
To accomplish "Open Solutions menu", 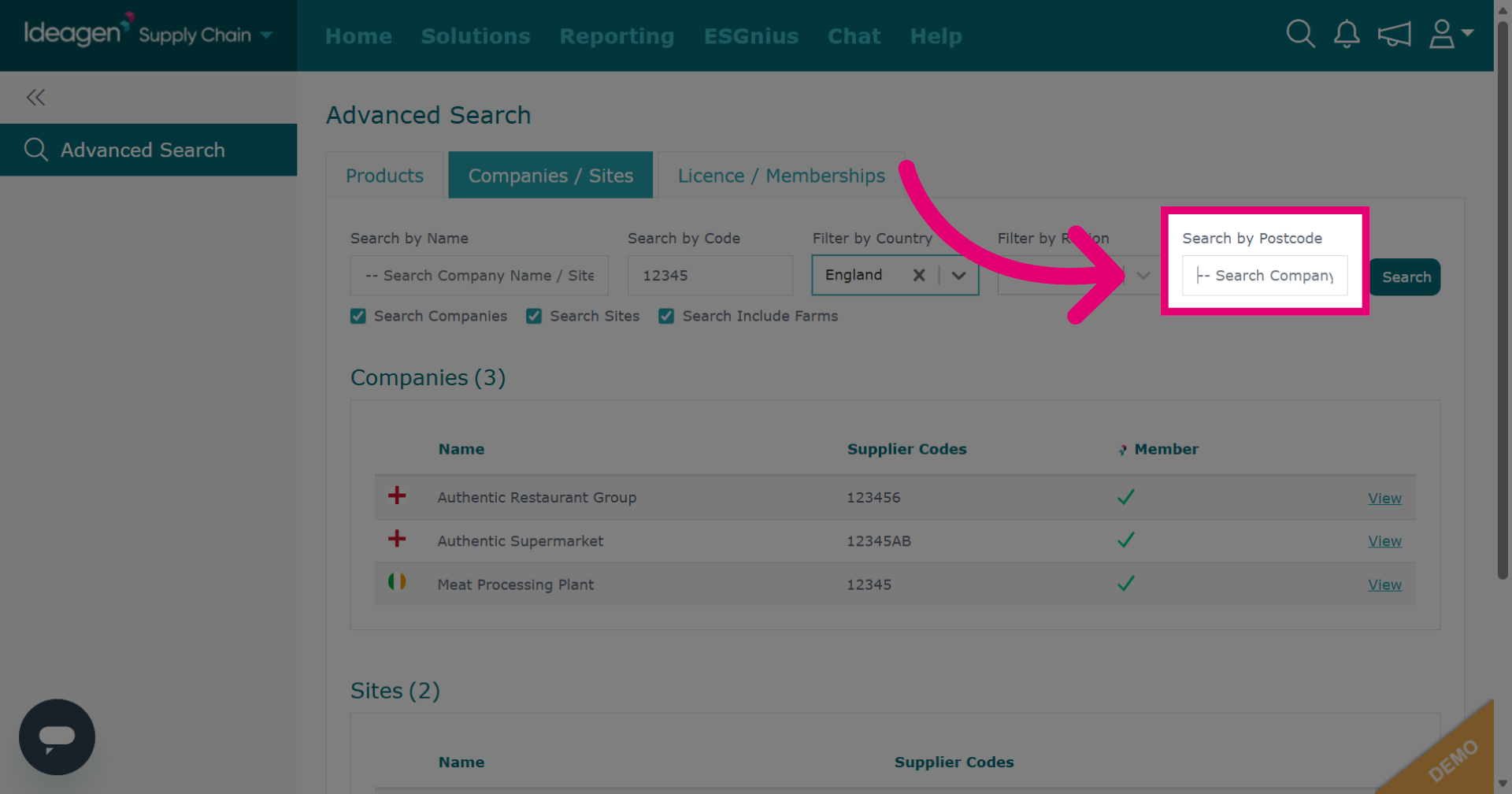I will point(476,36).
